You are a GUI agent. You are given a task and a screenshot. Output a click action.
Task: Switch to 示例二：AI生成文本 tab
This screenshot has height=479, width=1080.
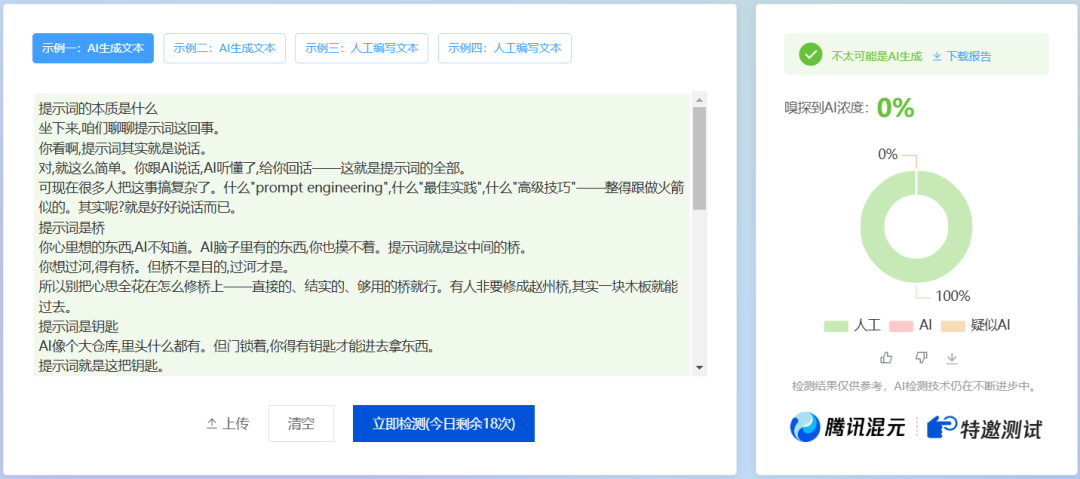click(225, 48)
